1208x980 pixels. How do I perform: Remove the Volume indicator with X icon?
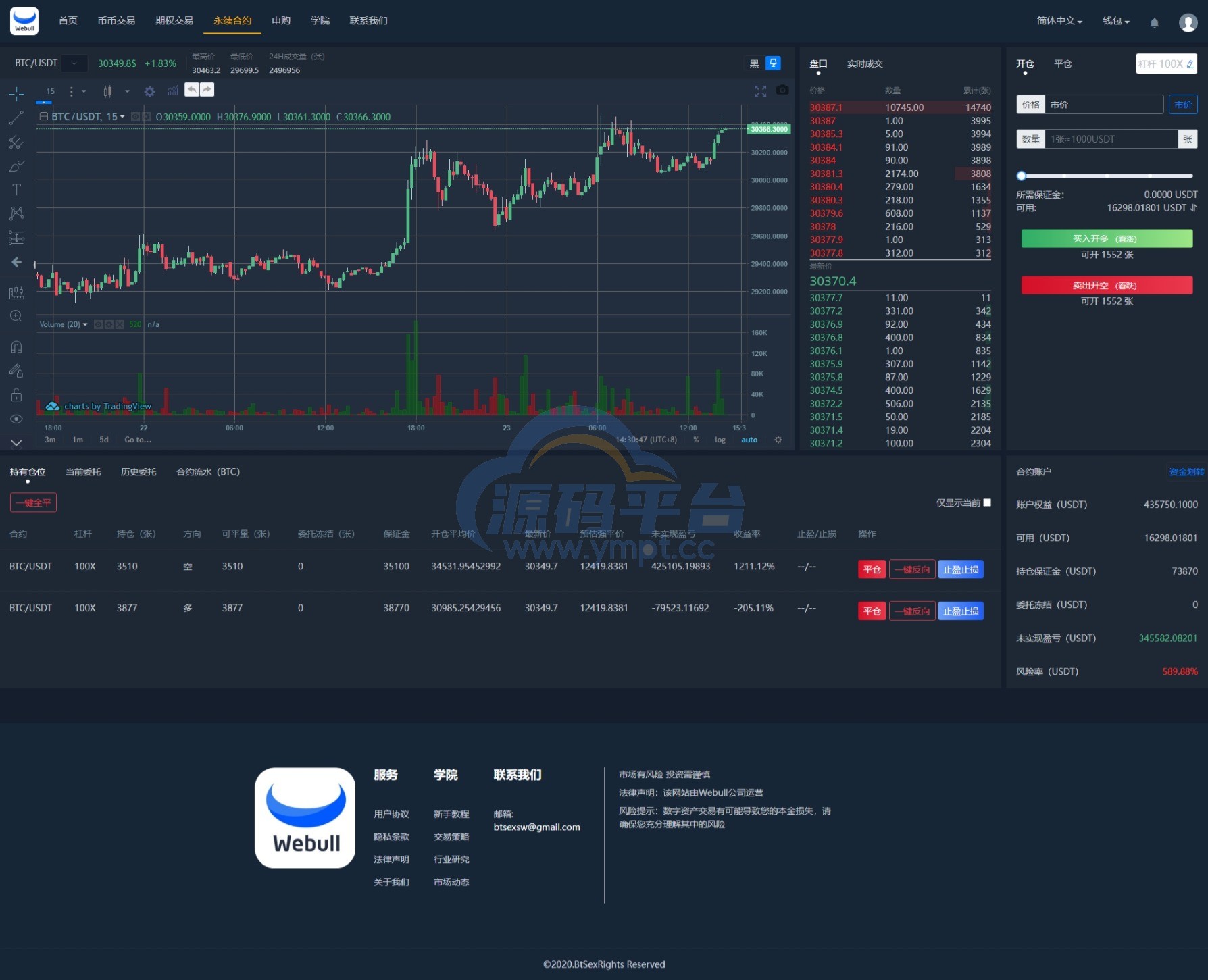[x=120, y=325]
